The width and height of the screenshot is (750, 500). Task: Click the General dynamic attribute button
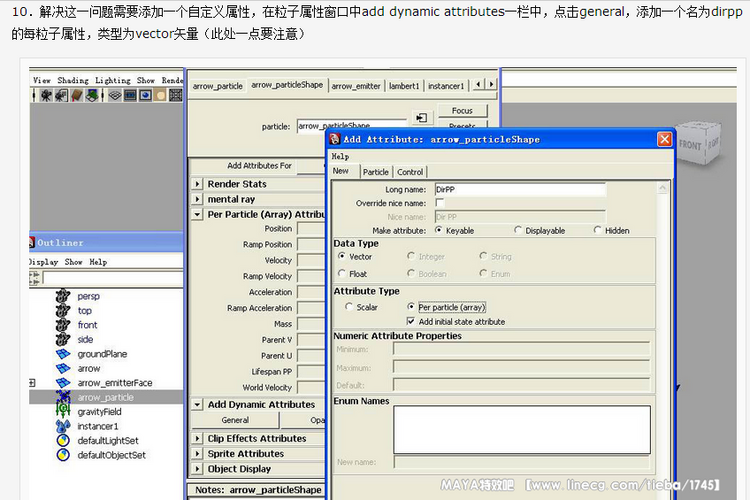pos(235,420)
